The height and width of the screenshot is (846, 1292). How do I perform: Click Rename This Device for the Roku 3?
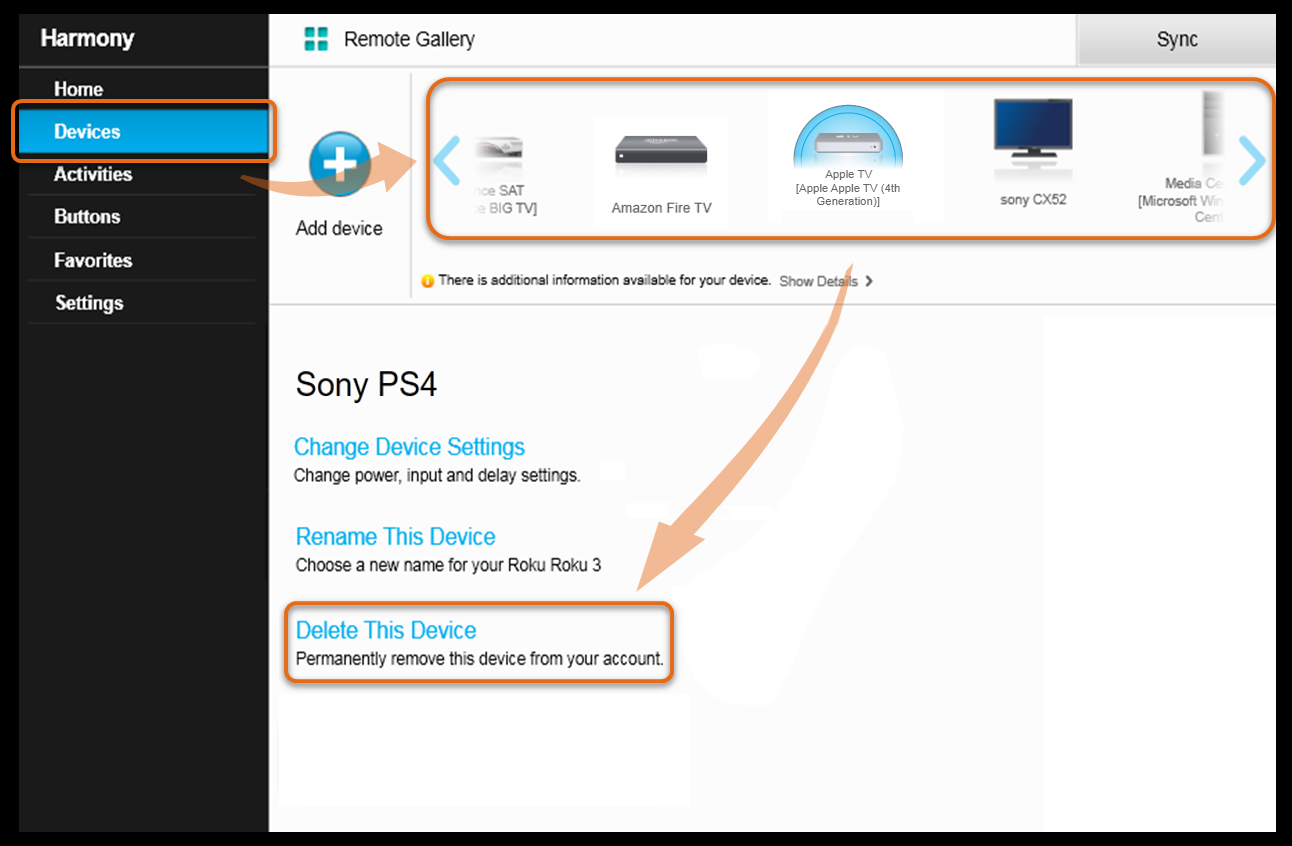pos(395,537)
